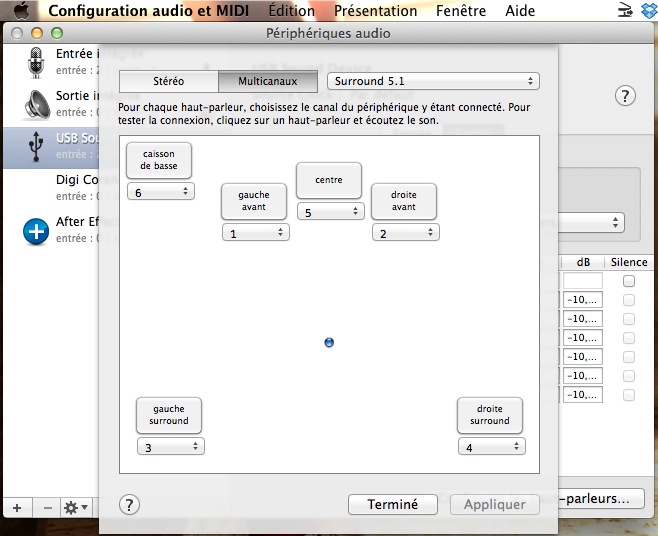The width and height of the screenshot is (658, 536).
Task: Click the plus button to add a device
Action: point(17,508)
